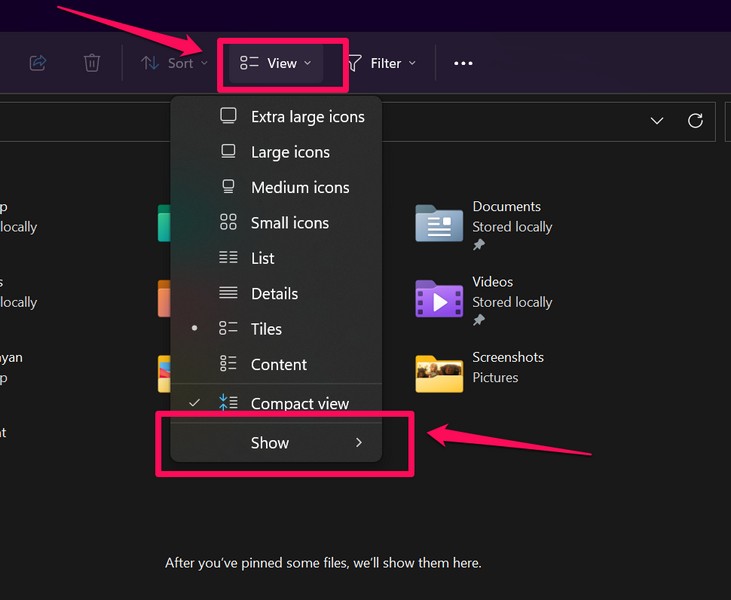
Task: Toggle the Compact view option
Action: [299, 404]
